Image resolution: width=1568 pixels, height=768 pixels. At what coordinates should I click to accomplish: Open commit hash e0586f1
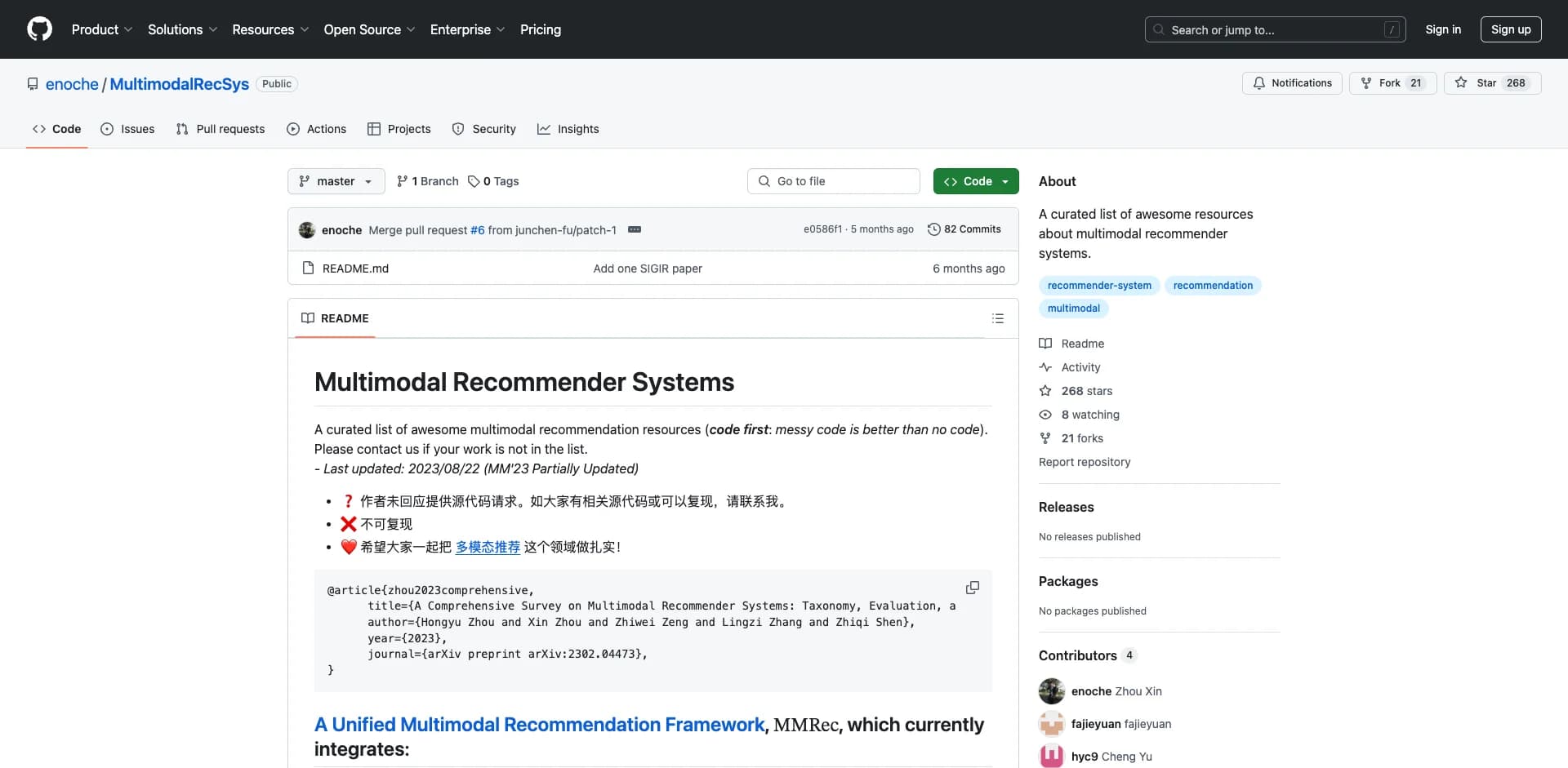822,229
